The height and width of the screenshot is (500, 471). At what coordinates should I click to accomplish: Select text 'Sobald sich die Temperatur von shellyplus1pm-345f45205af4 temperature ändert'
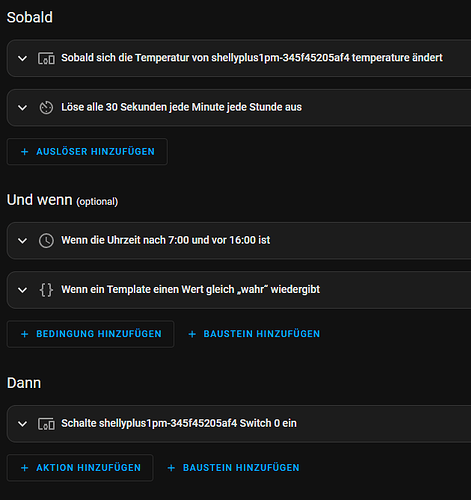click(252, 58)
